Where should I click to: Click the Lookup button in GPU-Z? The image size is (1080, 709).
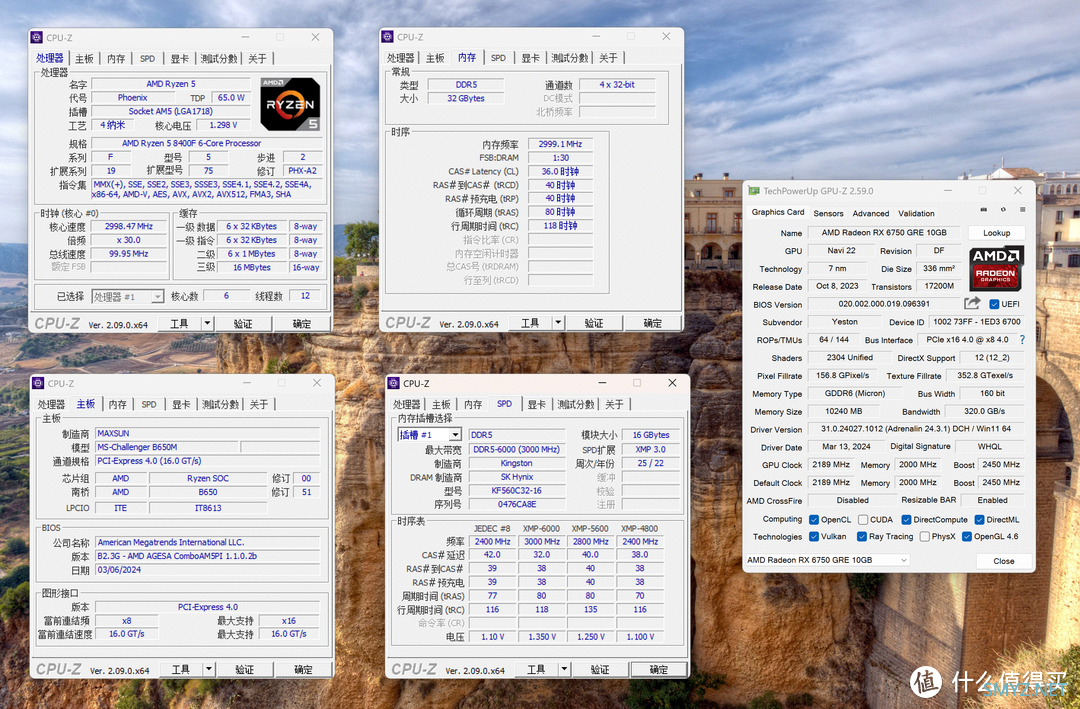pos(996,233)
